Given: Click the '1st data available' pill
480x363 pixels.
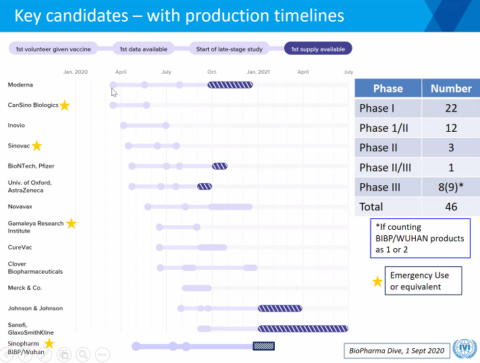Looking at the screenshot, I should click(143, 49).
